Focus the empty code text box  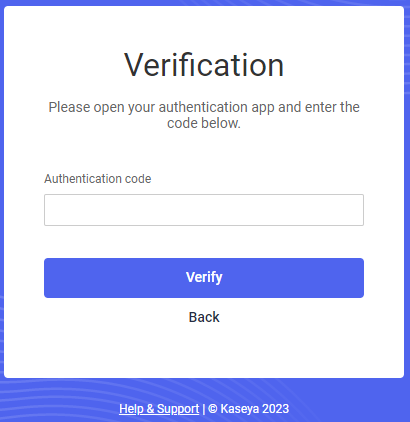click(x=204, y=210)
